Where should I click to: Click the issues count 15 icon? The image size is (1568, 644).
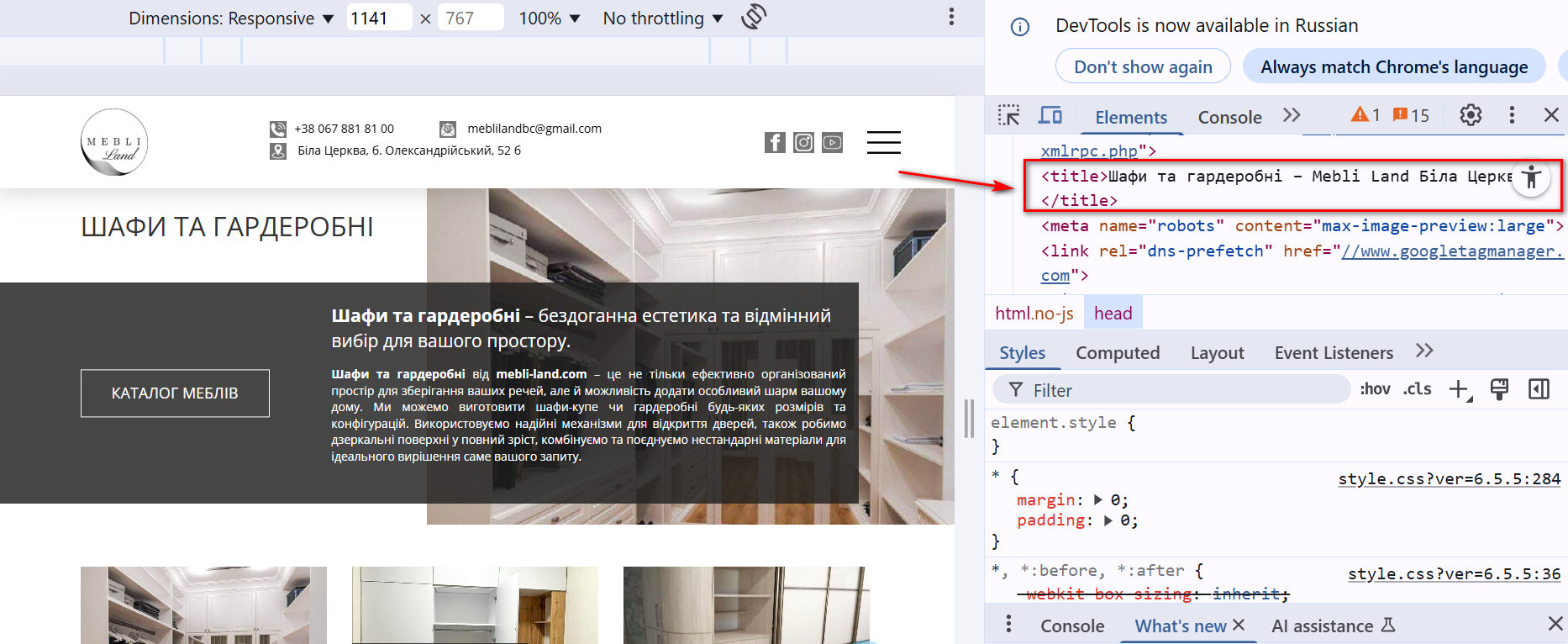click(x=1411, y=115)
